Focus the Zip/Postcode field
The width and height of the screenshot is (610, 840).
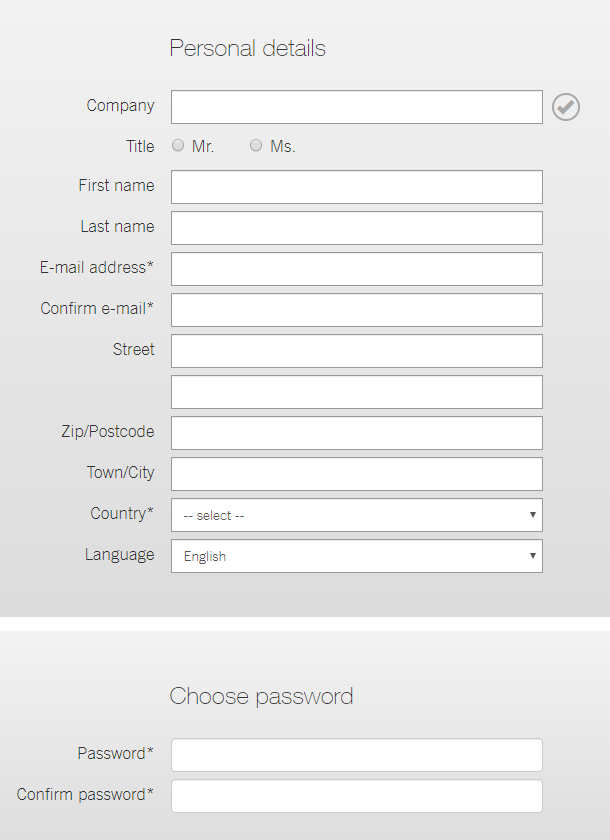tap(356, 433)
